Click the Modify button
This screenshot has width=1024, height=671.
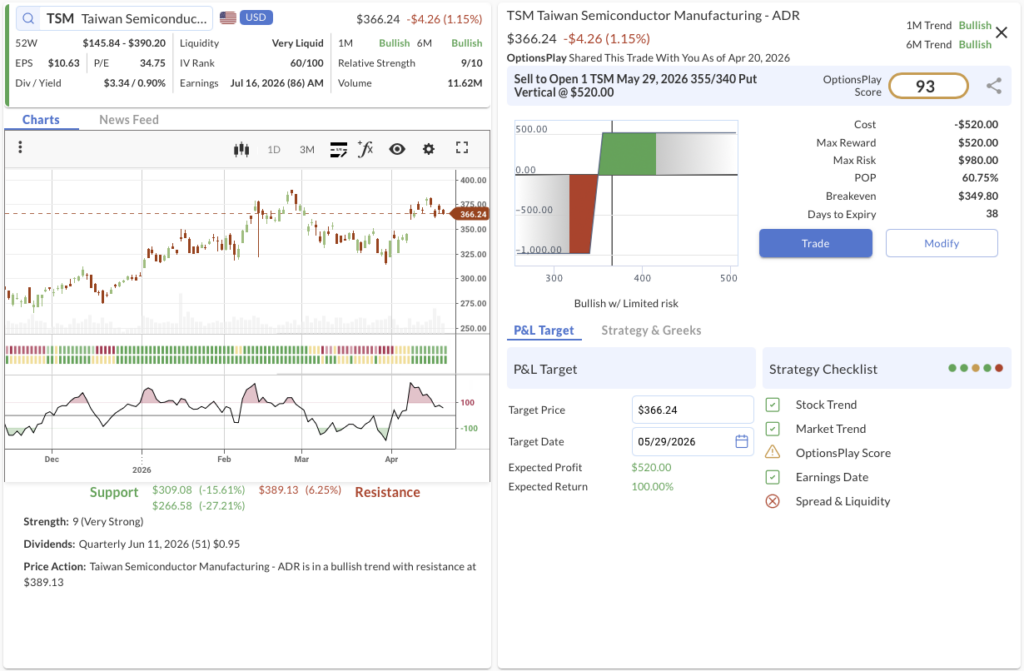pyautogui.click(x=941, y=243)
